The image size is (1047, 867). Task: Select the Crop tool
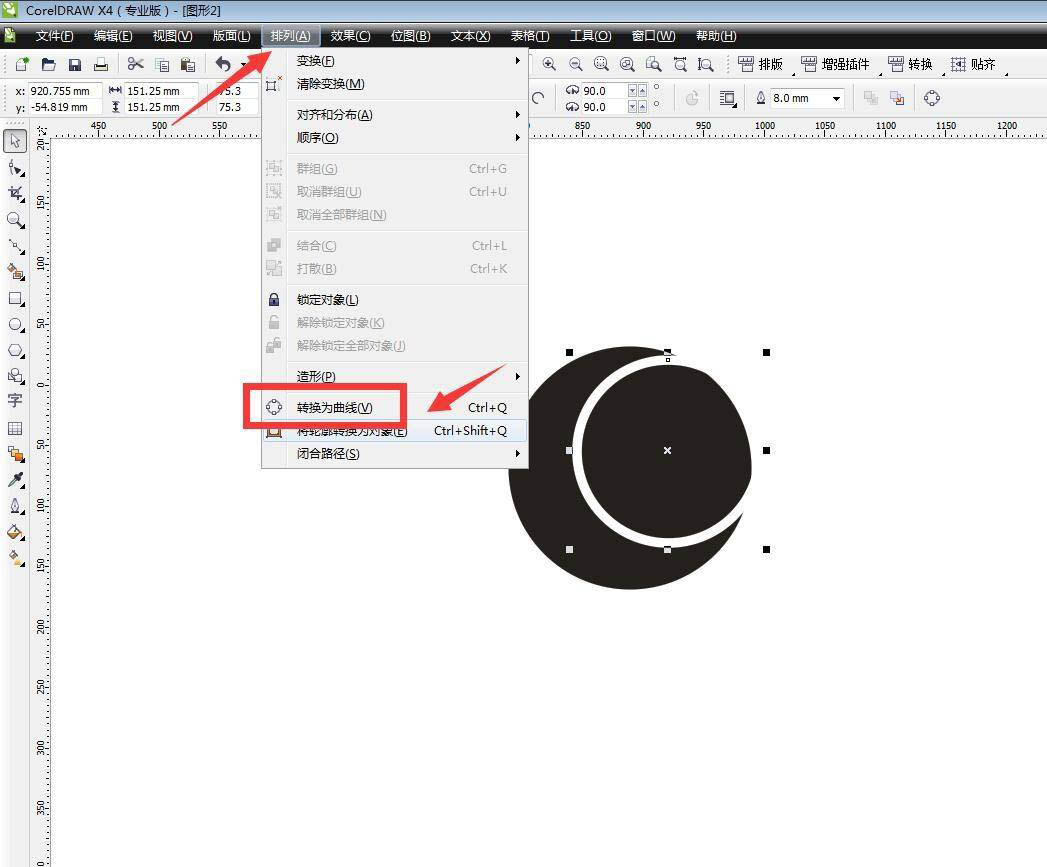pyautogui.click(x=15, y=194)
